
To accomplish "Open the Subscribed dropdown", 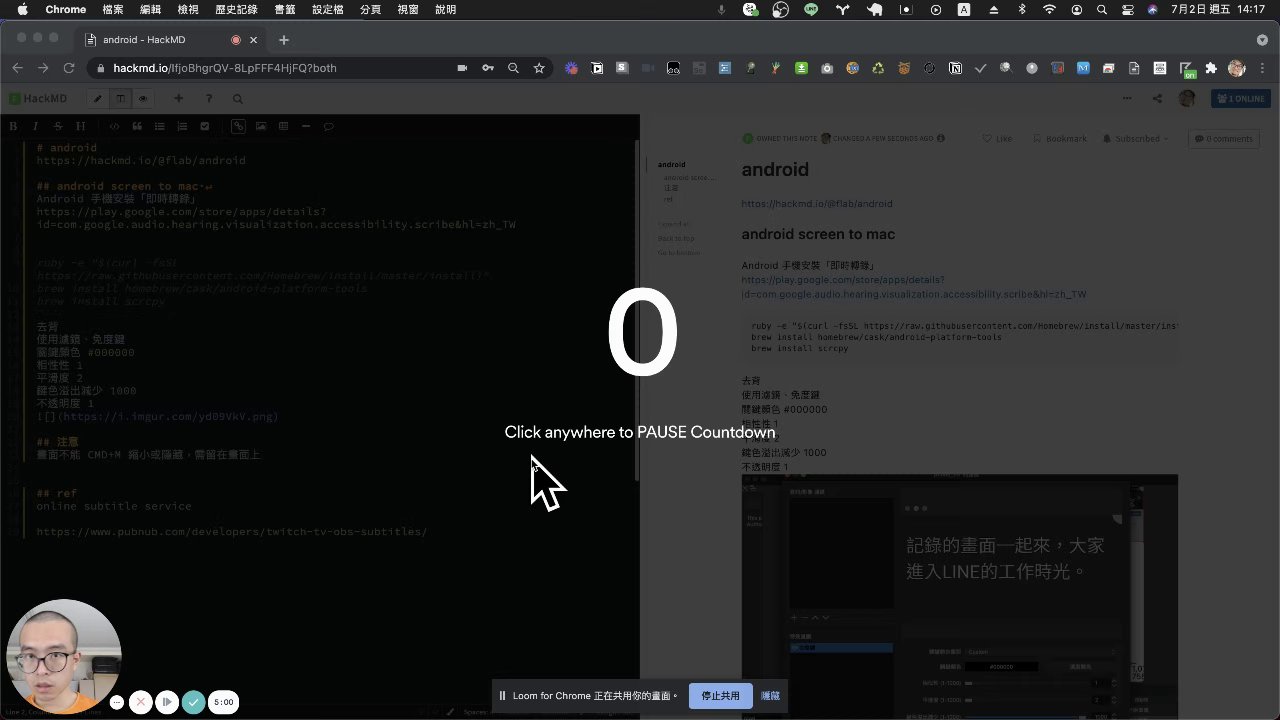I will click(1135, 139).
